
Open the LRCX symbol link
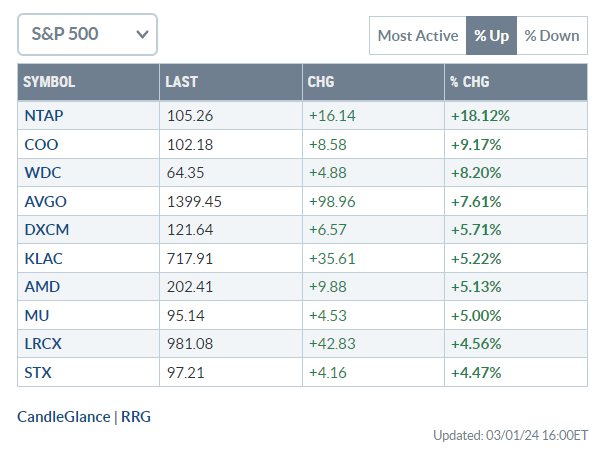(43, 345)
